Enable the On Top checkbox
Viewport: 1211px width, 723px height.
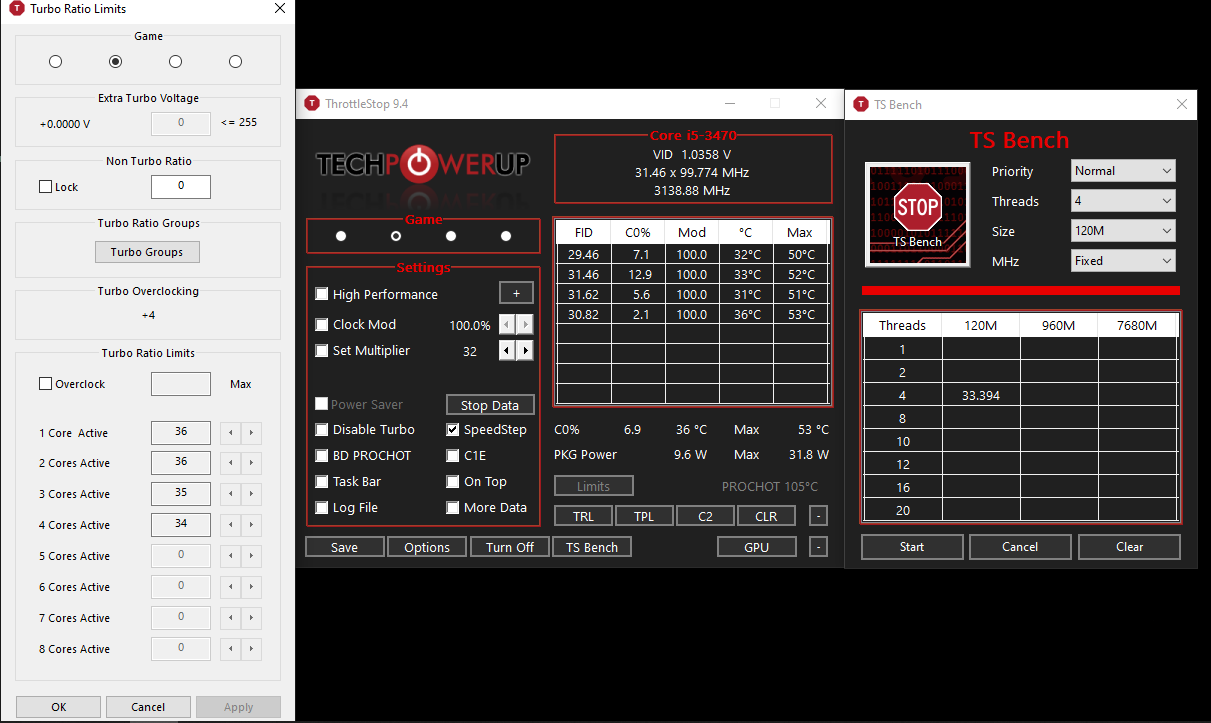click(x=453, y=481)
